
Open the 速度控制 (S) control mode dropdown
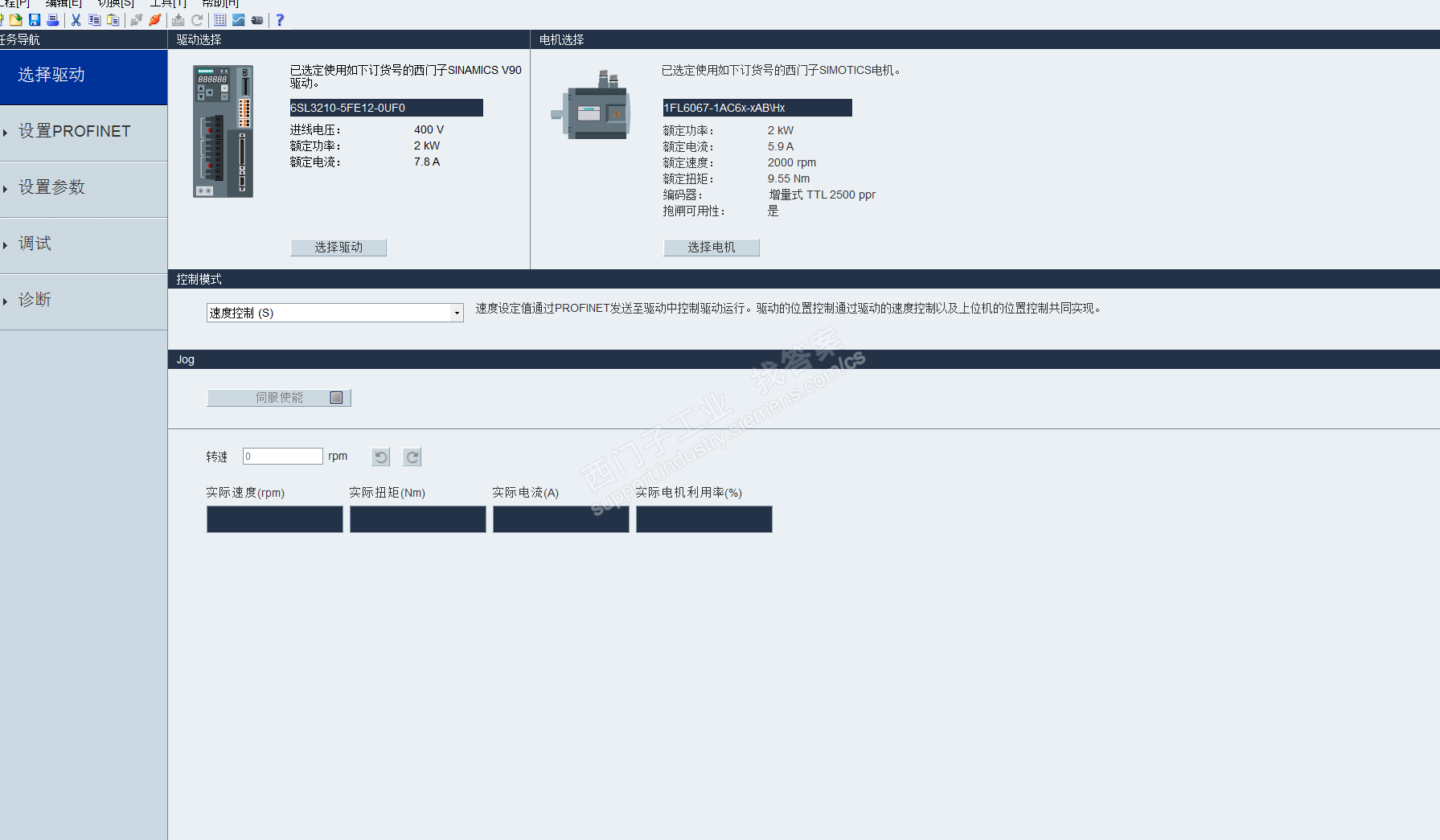click(x=335, y=313)
